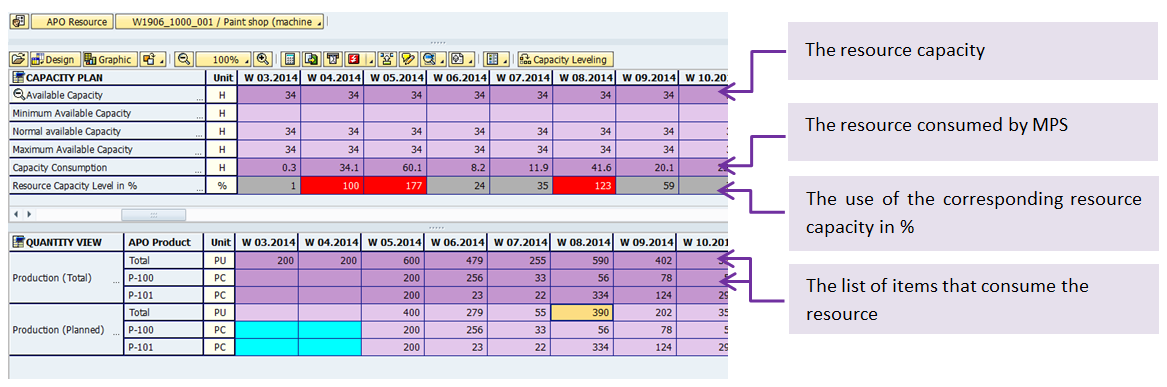Screen dimensions: 1167x387
Task: Click the APO Resource button
Action: (x=72, y=22)
